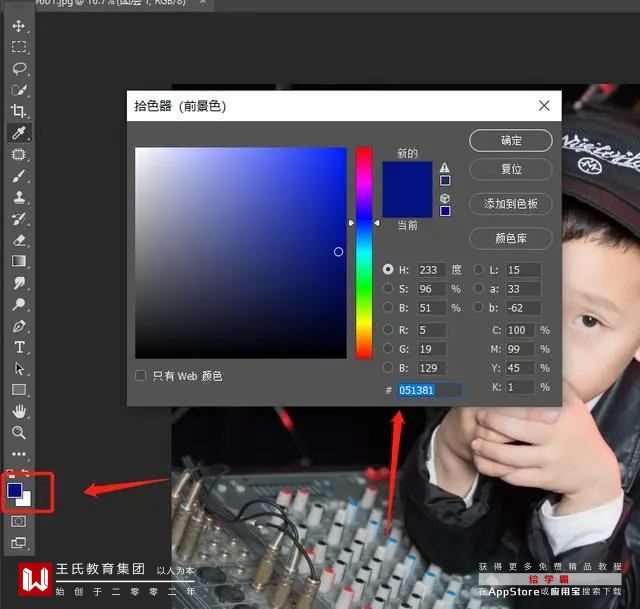Image resolution: width=640 pixels, height=609 pixels.
Task: Select the Crop tool
Action: (x=19, y=111)
